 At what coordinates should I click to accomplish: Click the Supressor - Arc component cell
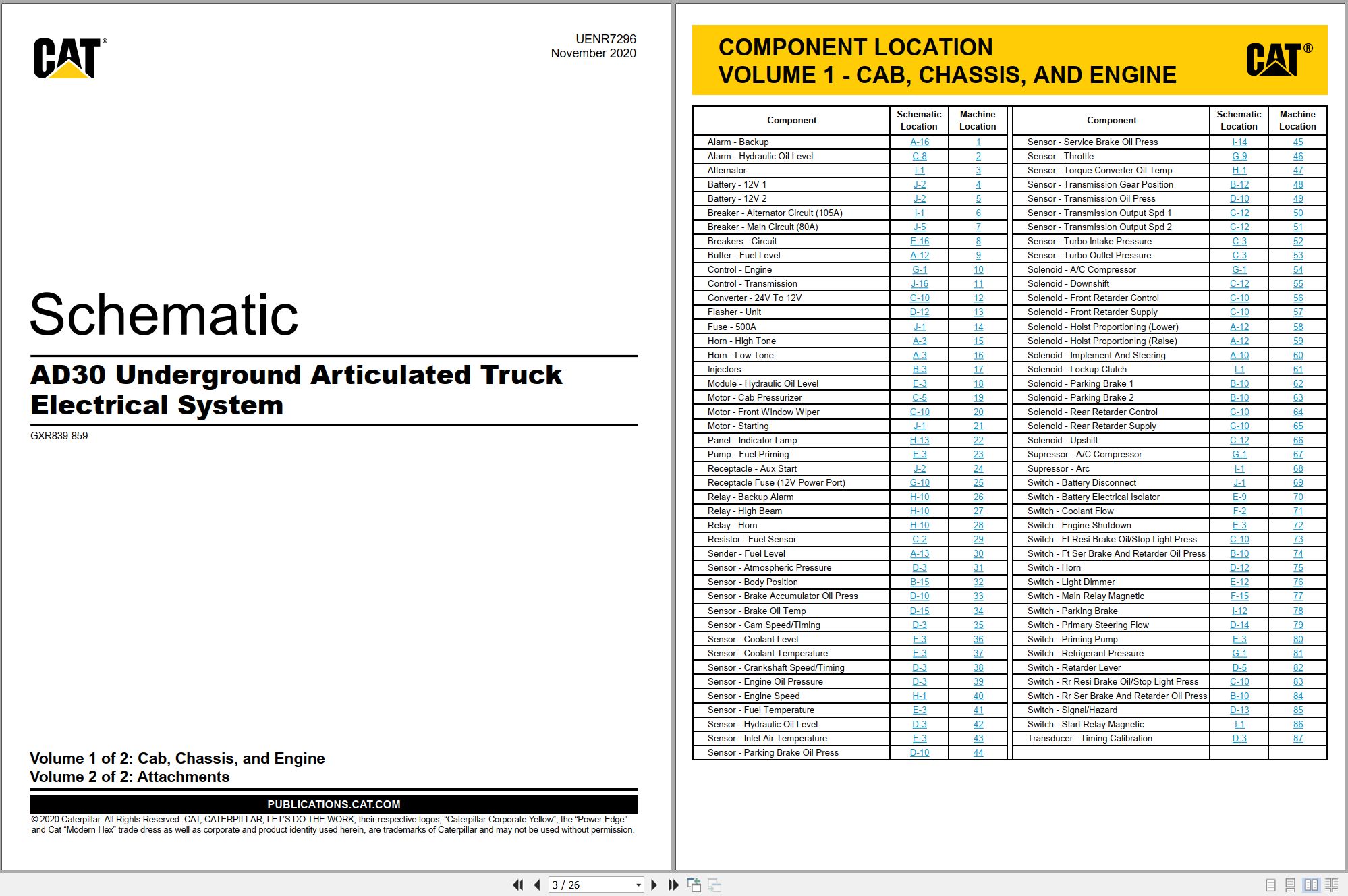1111,468
